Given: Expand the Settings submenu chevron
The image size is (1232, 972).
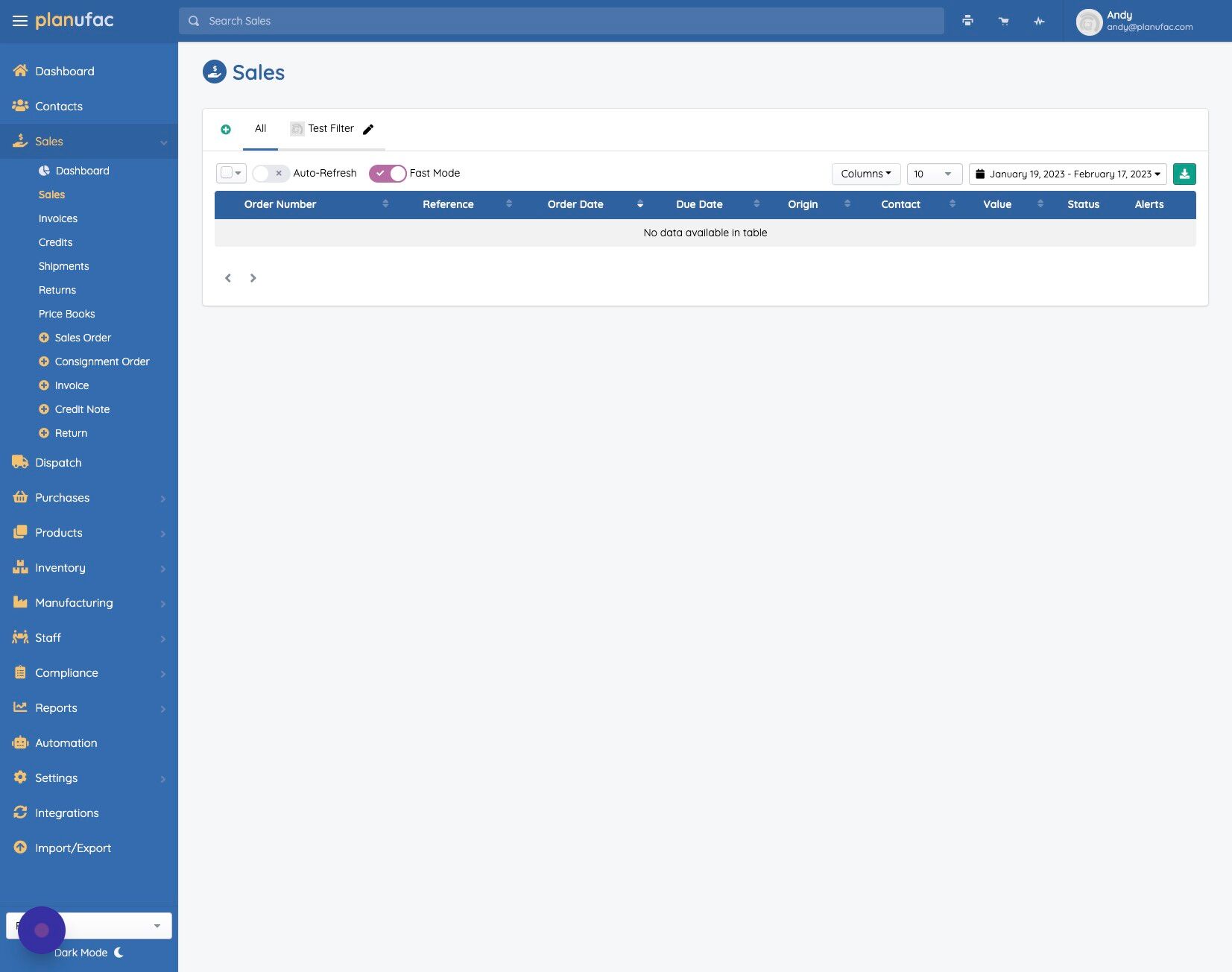Looking at the screenshot, I should click(163, 779).
